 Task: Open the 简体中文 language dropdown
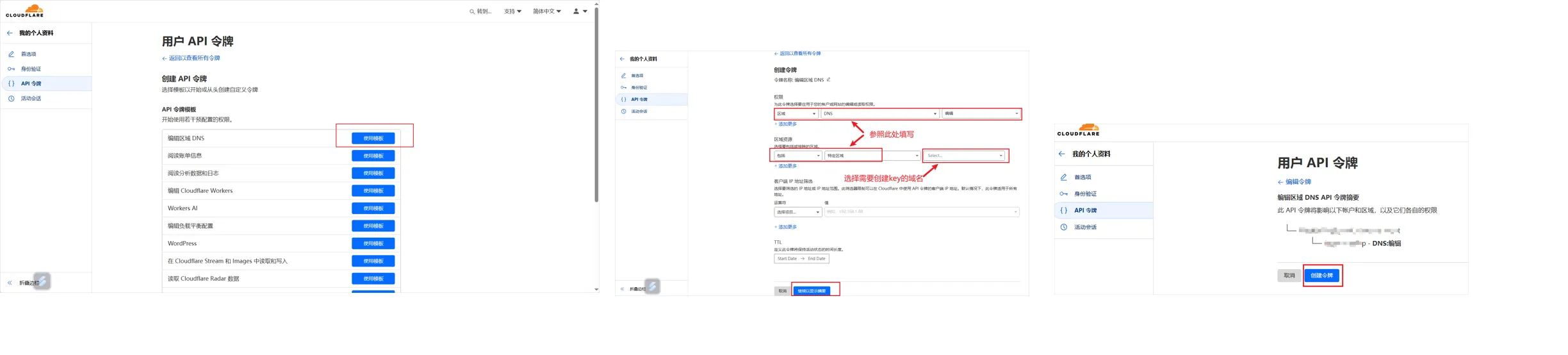(x=547, y=11)
